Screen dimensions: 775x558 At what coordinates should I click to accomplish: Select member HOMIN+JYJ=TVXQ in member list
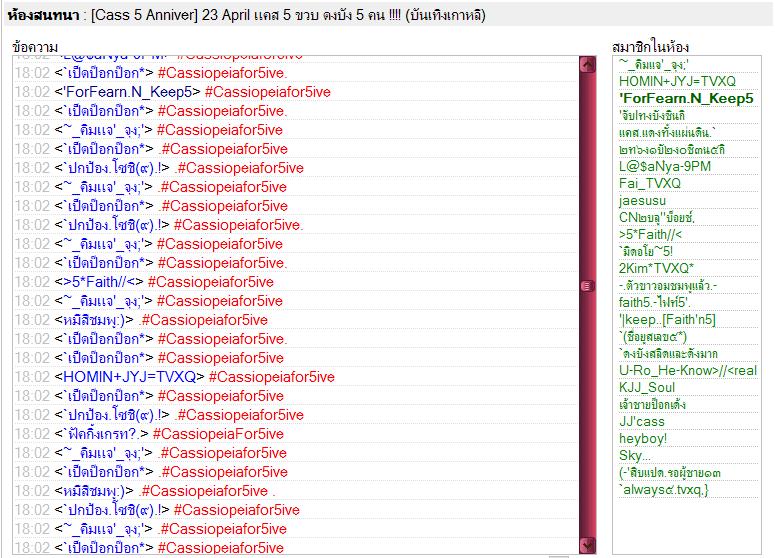(677, 81)
